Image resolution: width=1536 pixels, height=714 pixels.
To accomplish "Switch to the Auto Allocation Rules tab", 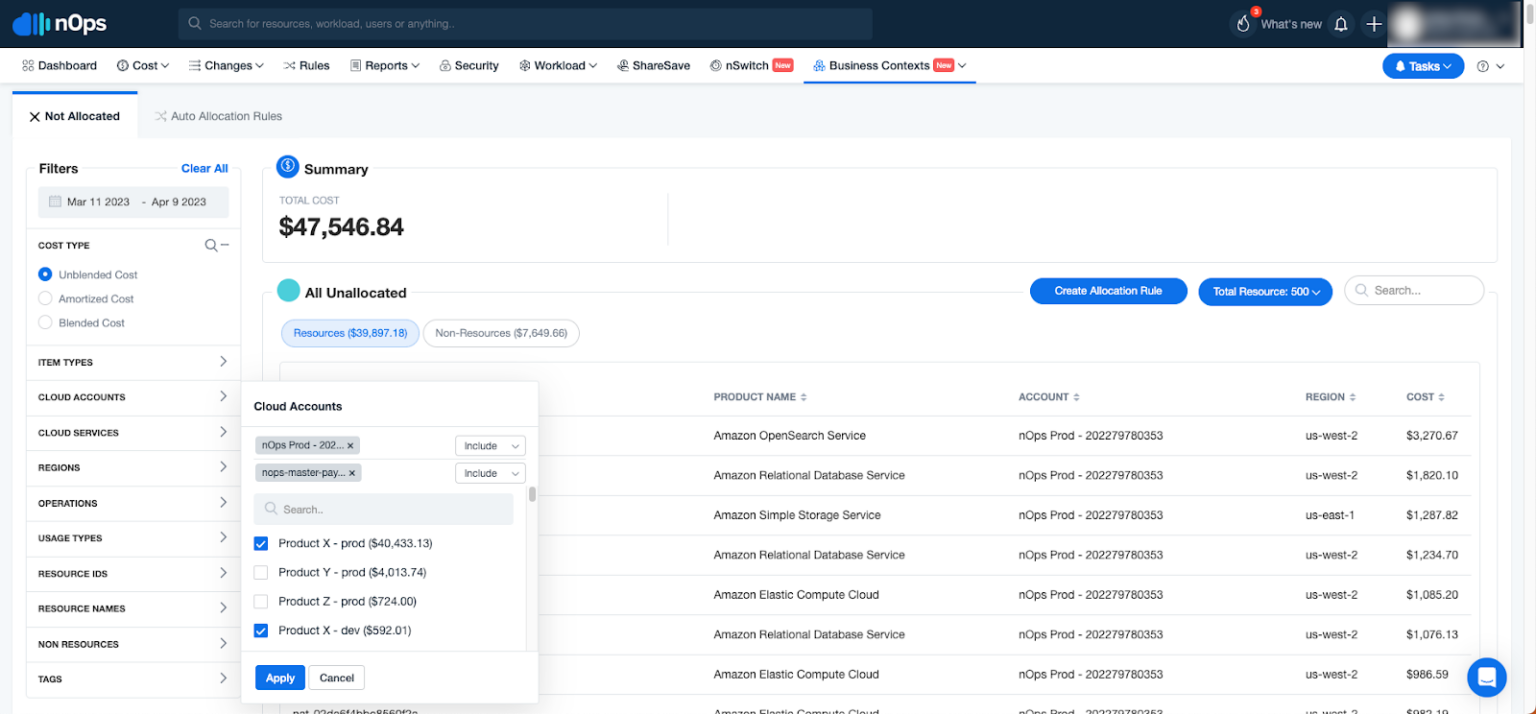I will point(218,115).
